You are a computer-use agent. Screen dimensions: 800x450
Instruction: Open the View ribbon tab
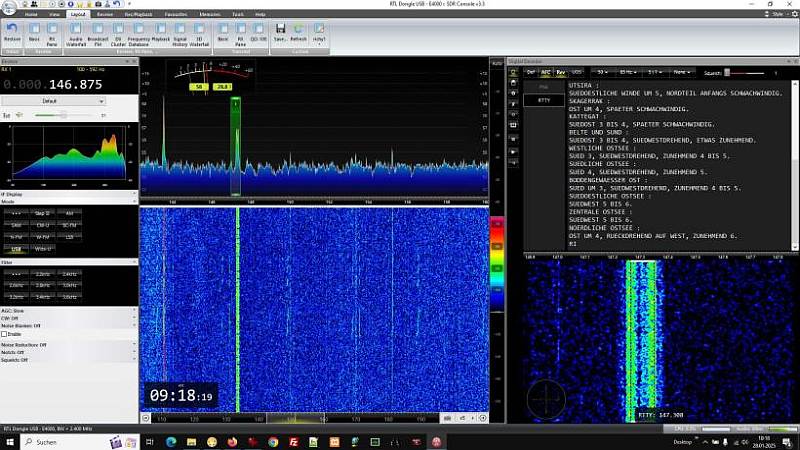click(x=54, y=14)
